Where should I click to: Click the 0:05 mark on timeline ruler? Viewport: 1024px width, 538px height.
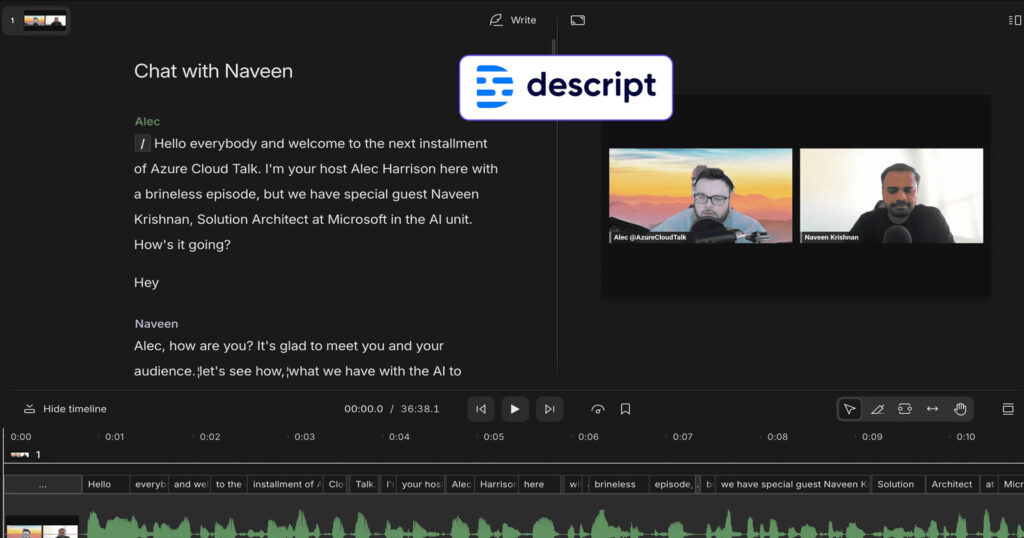pos(493,437)
